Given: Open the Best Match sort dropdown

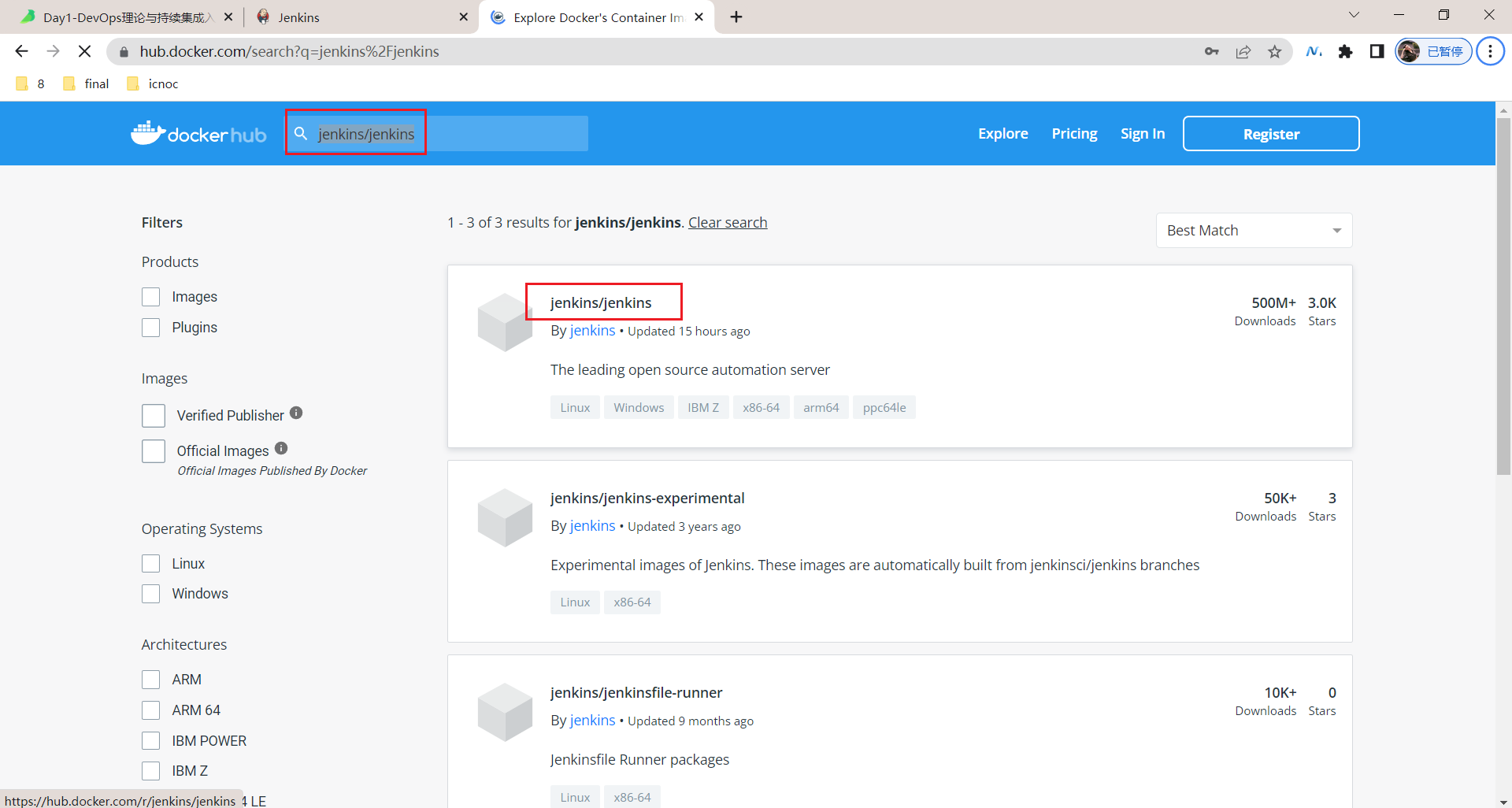Looking at the screenshot, I should click(x=1254, y=231).
